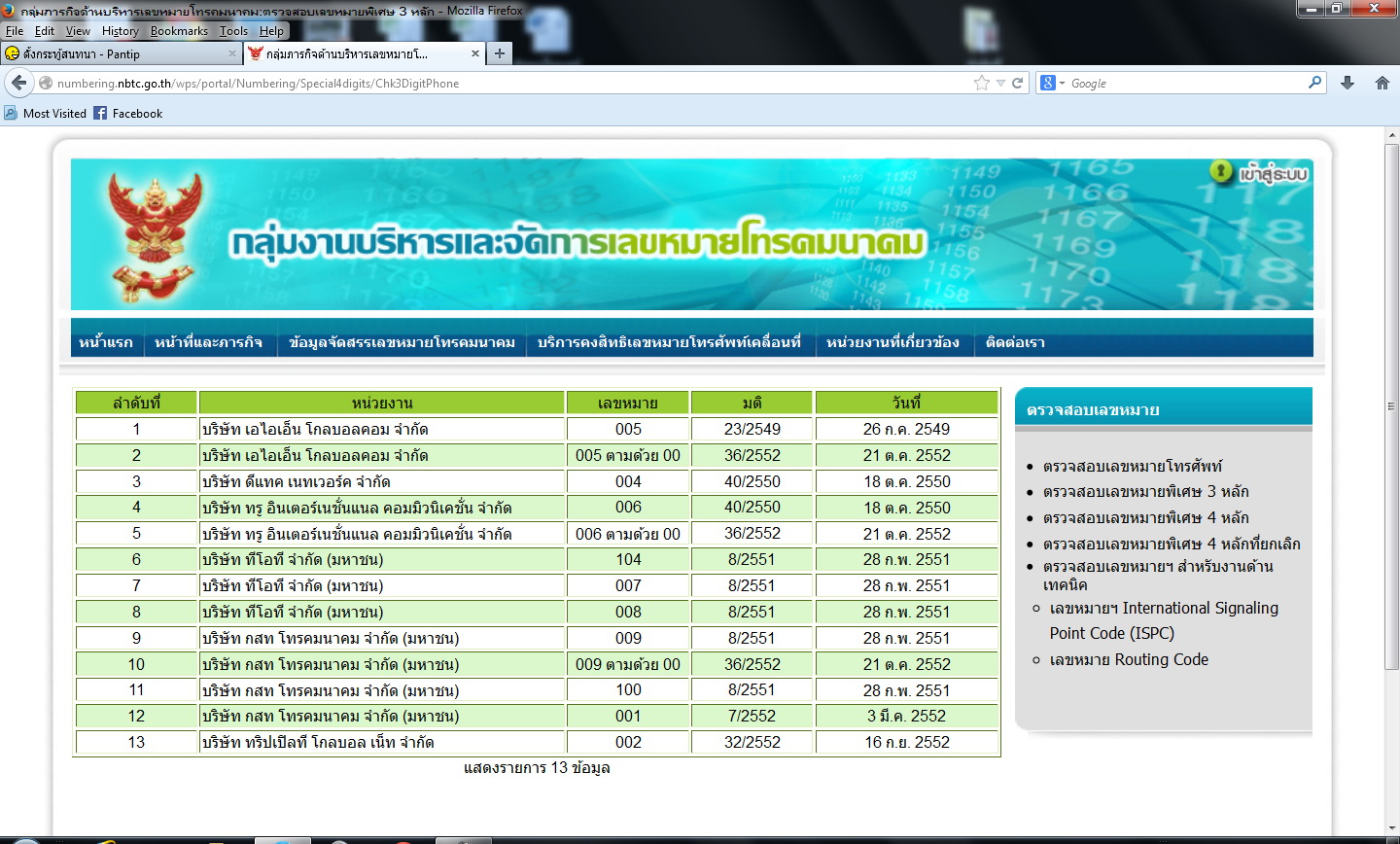Open the หน่วยงานที่เกี่ยวข้อง navigation item
This screenshot has width=1400, height=844.
892,342
